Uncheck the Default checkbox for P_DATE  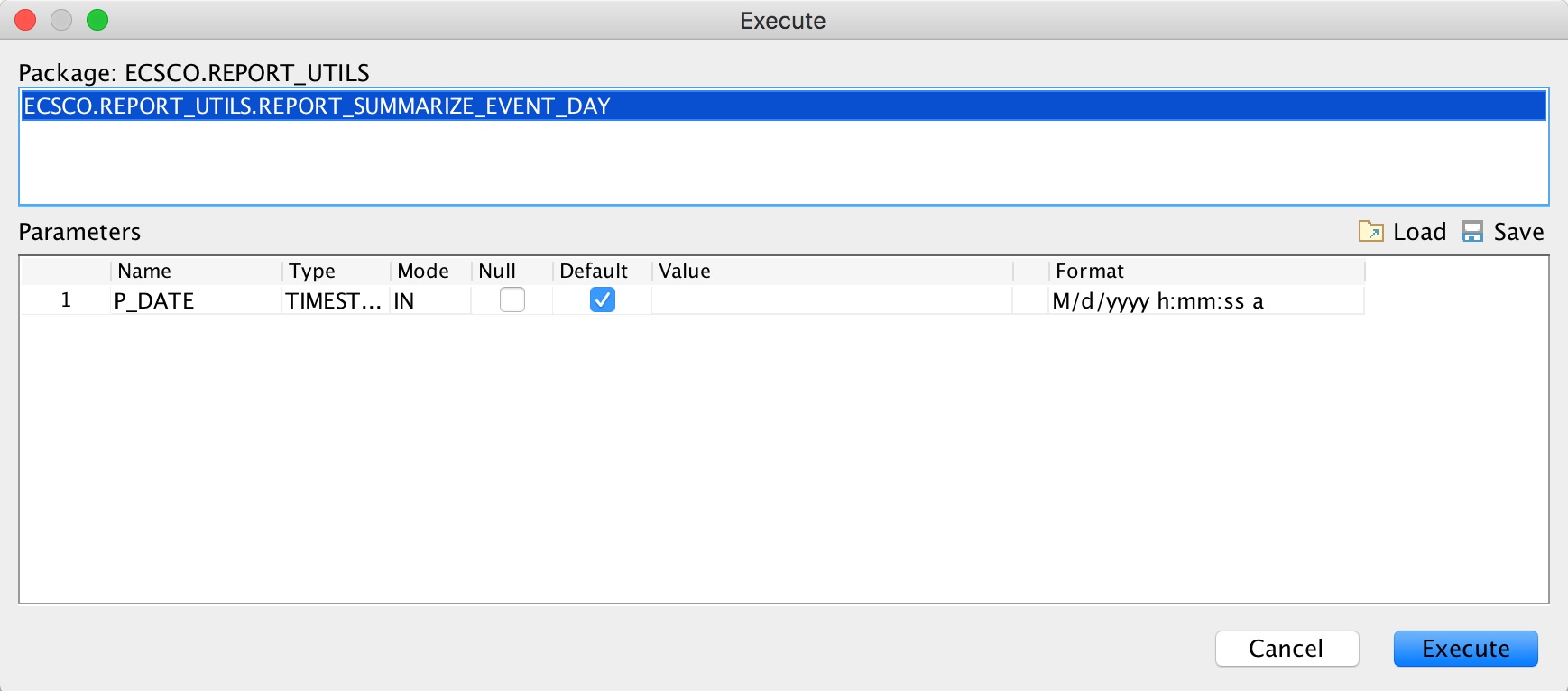(602, 299)
